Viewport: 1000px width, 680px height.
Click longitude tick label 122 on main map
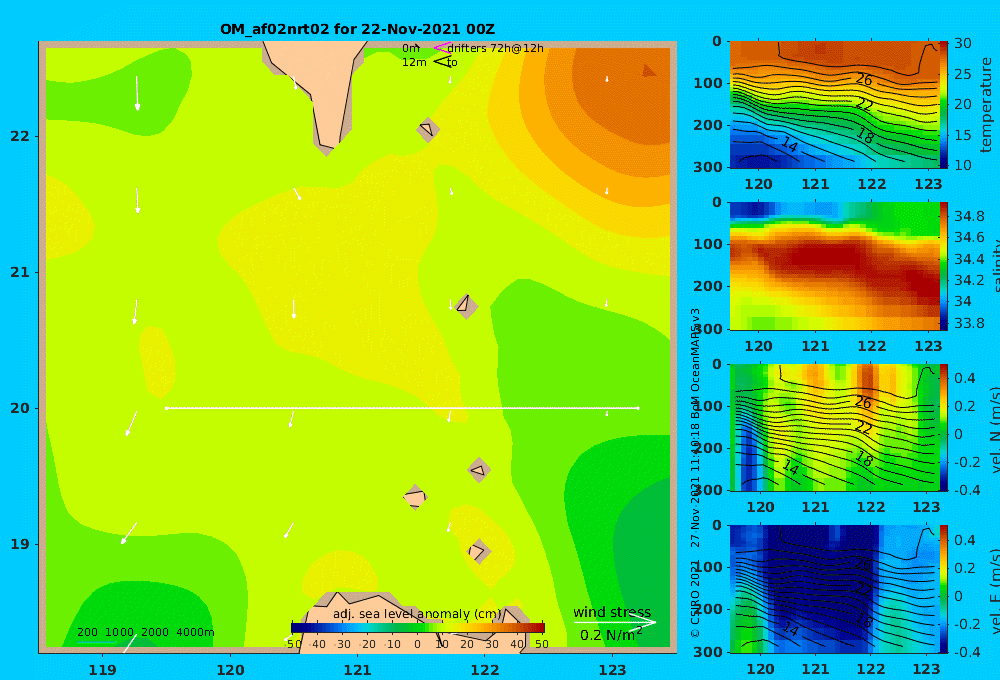[x=485, y=670]
